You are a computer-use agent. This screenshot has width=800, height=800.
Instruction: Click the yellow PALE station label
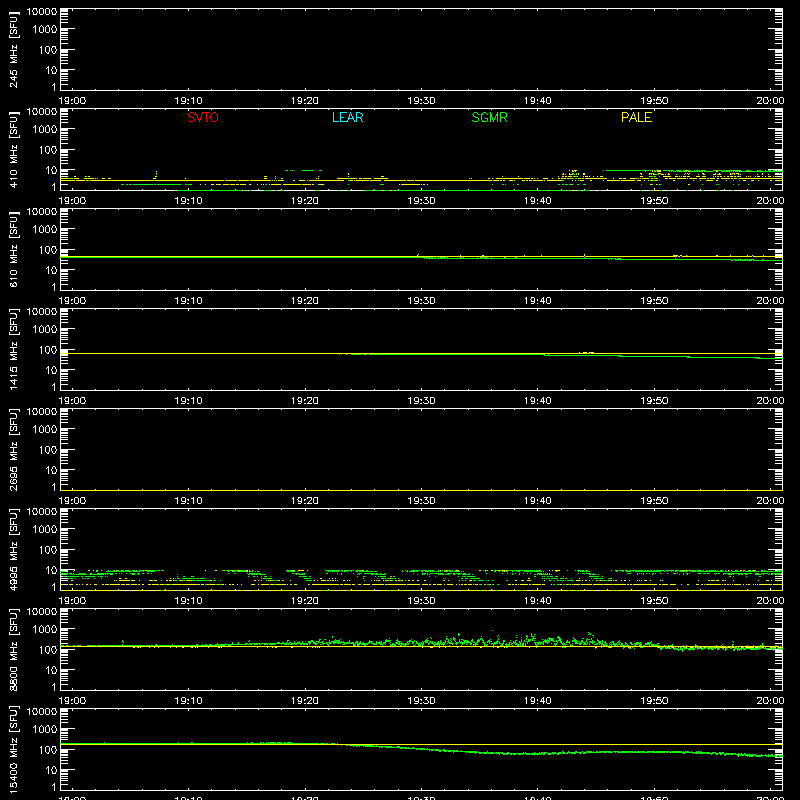(636, 117)
